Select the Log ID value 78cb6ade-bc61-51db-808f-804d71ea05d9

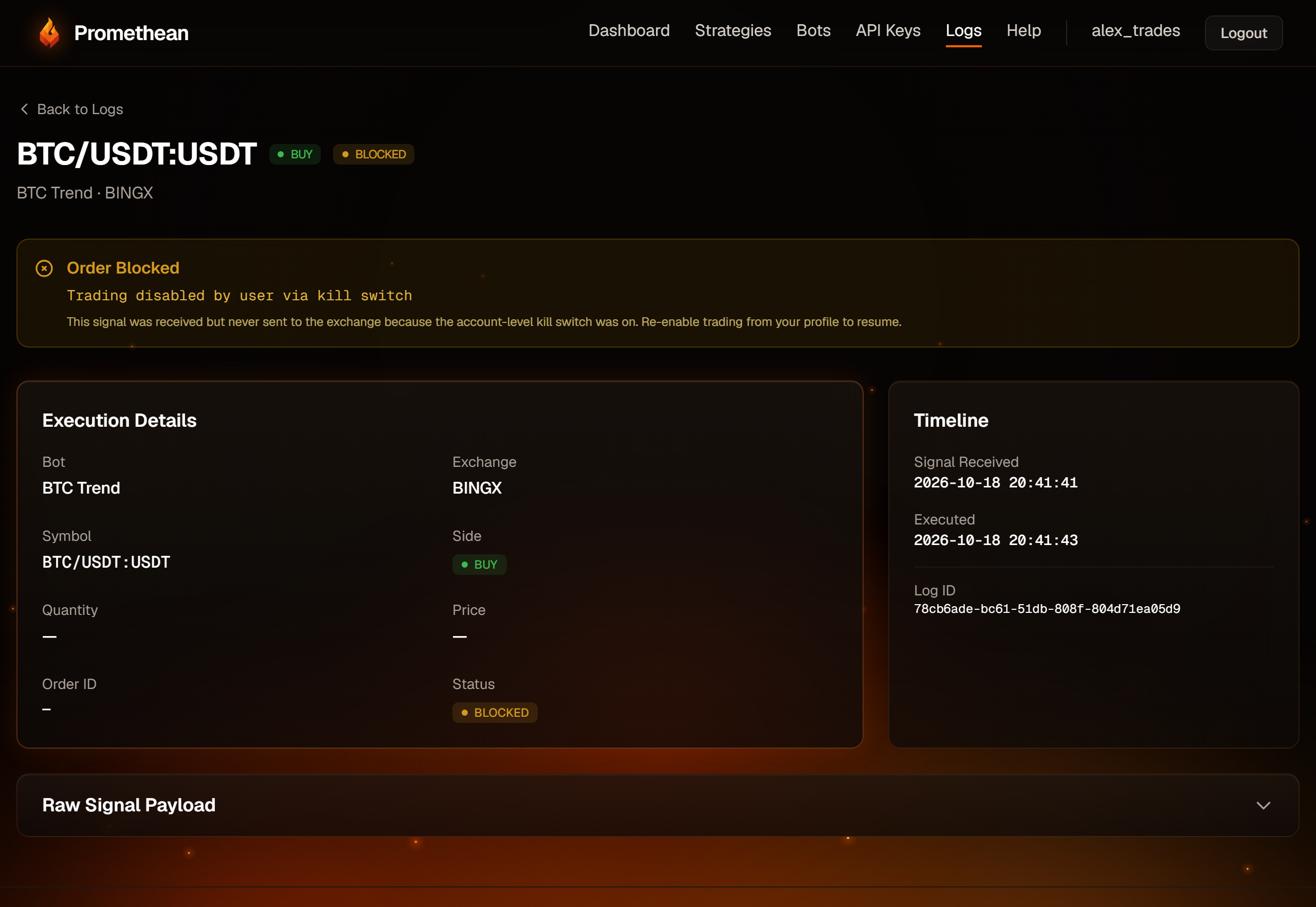(1047, 609)
